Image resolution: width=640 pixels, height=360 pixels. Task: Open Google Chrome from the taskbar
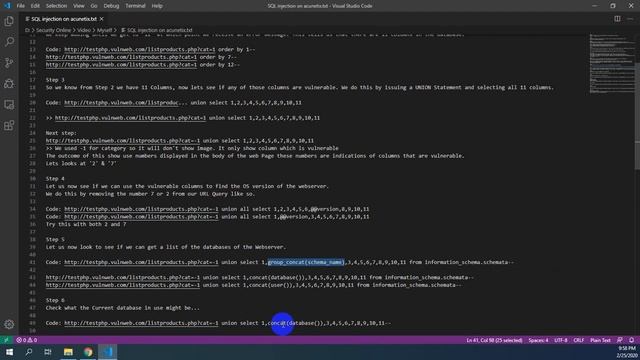(88, 352)
